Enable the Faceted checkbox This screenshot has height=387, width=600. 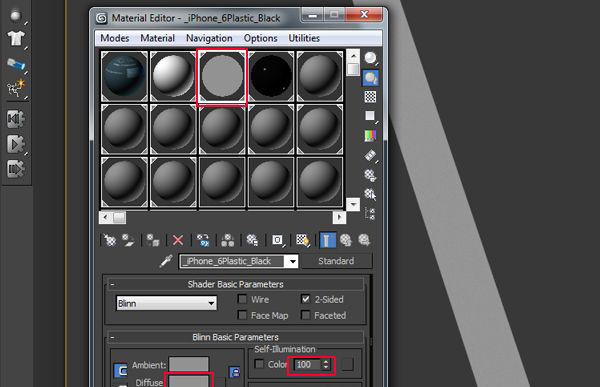[x=305, y=315]
